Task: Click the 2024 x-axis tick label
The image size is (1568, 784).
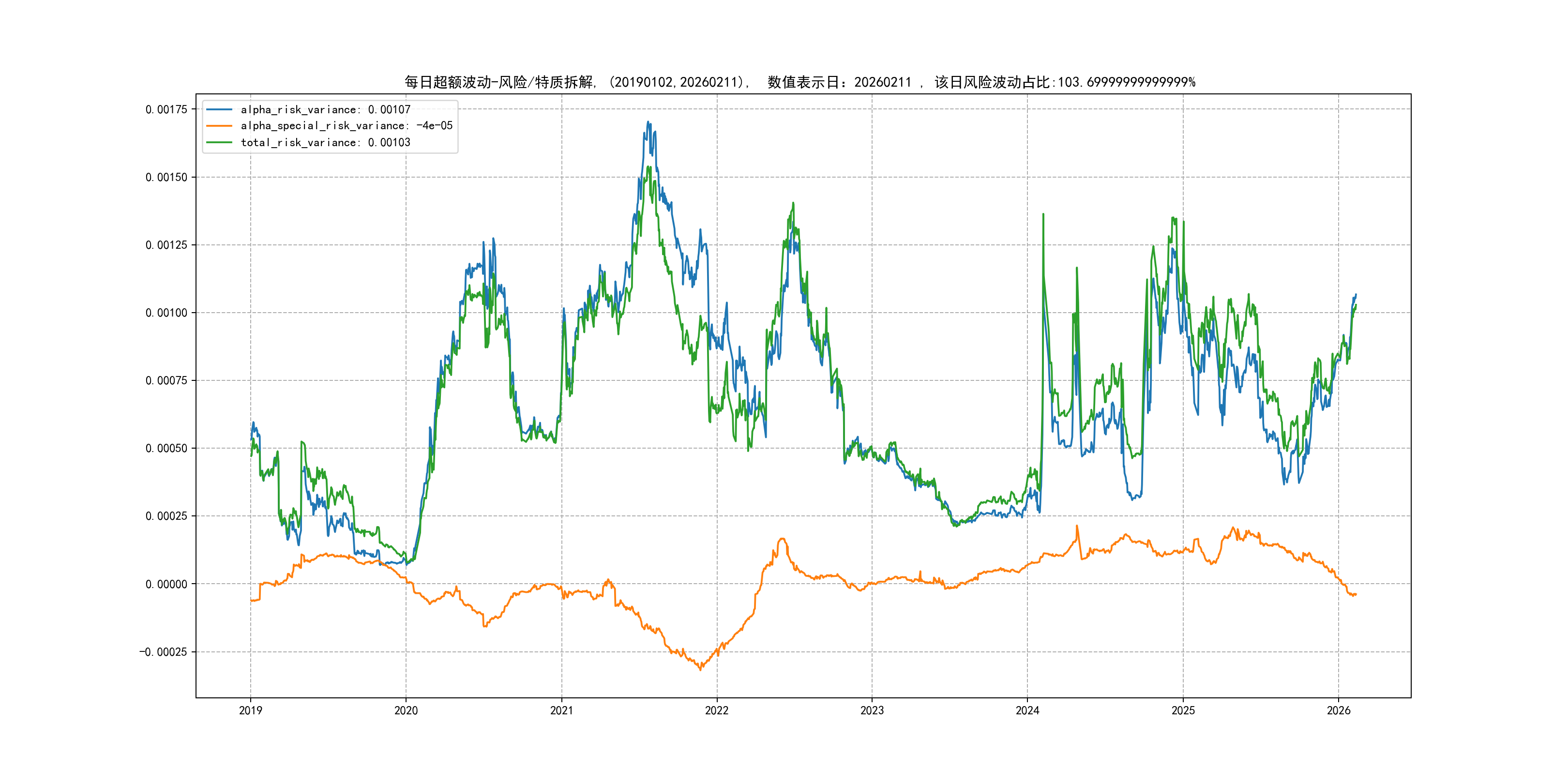Action: (1027, 710)
